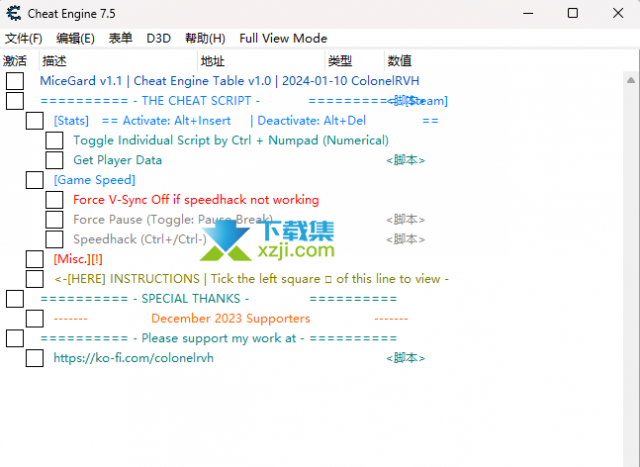Click <脚本> value of Speedhack row
The image size is (640, 467).
[405, 239]
